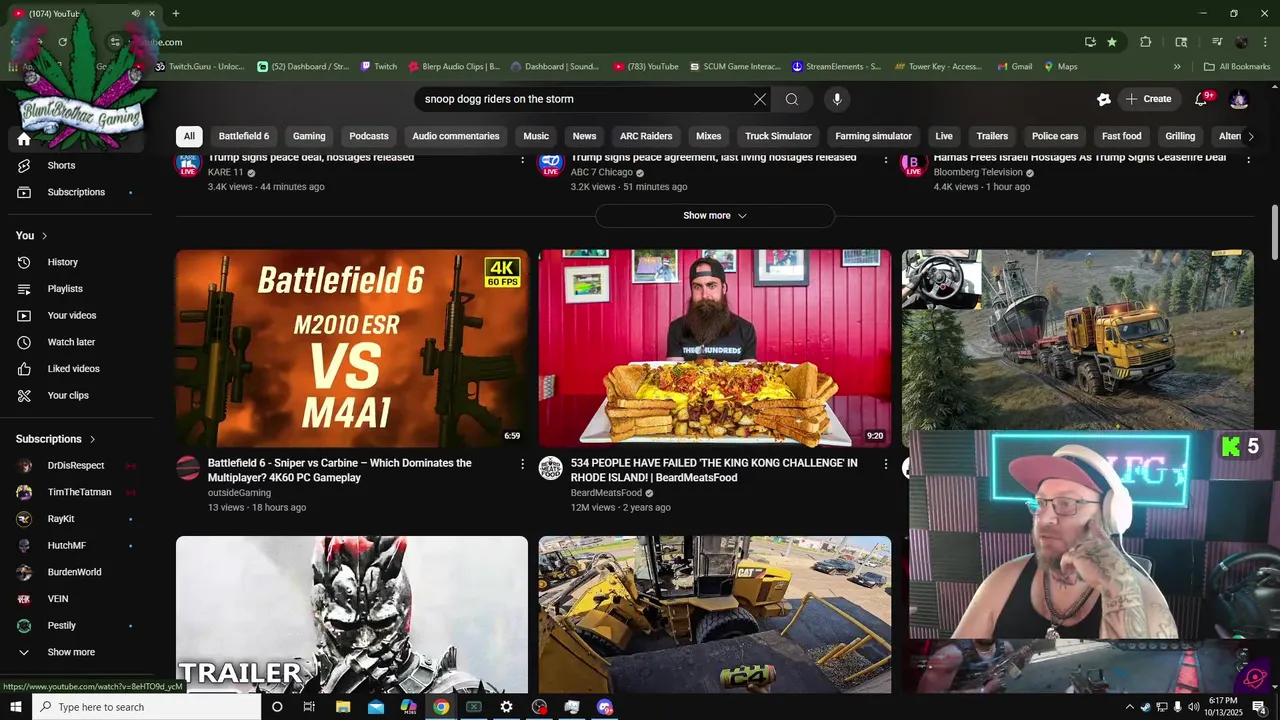Clear the YouTube search box text
1280x720 pixels.
760,99
